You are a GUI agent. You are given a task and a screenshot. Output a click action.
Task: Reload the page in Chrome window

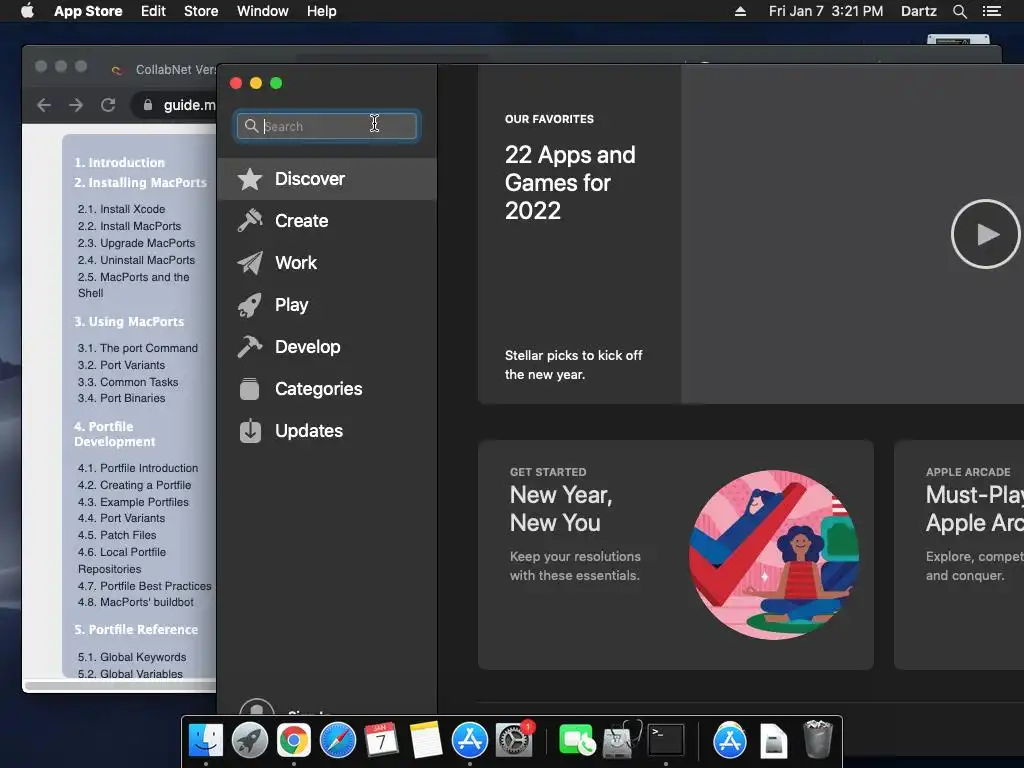108,105
